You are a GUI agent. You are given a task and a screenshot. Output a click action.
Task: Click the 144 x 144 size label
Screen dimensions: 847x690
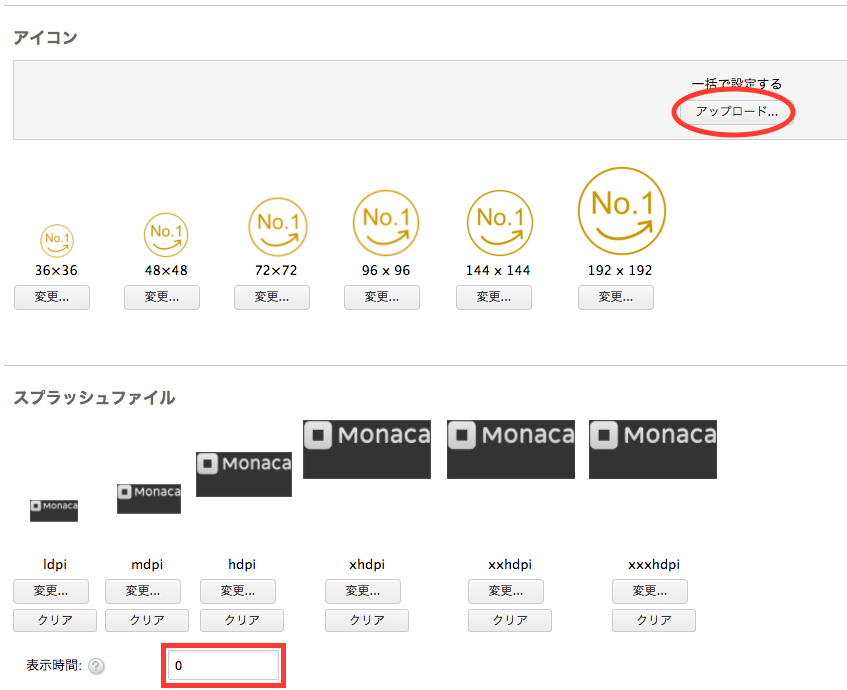[498, 270]
